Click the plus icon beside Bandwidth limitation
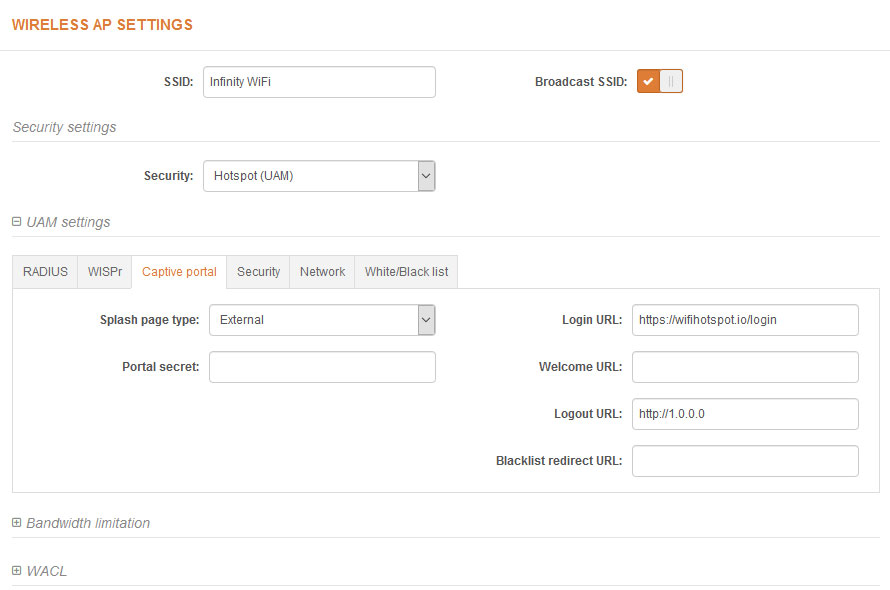The width and height of the screenshot is (890, 590). tap(16, 523)
